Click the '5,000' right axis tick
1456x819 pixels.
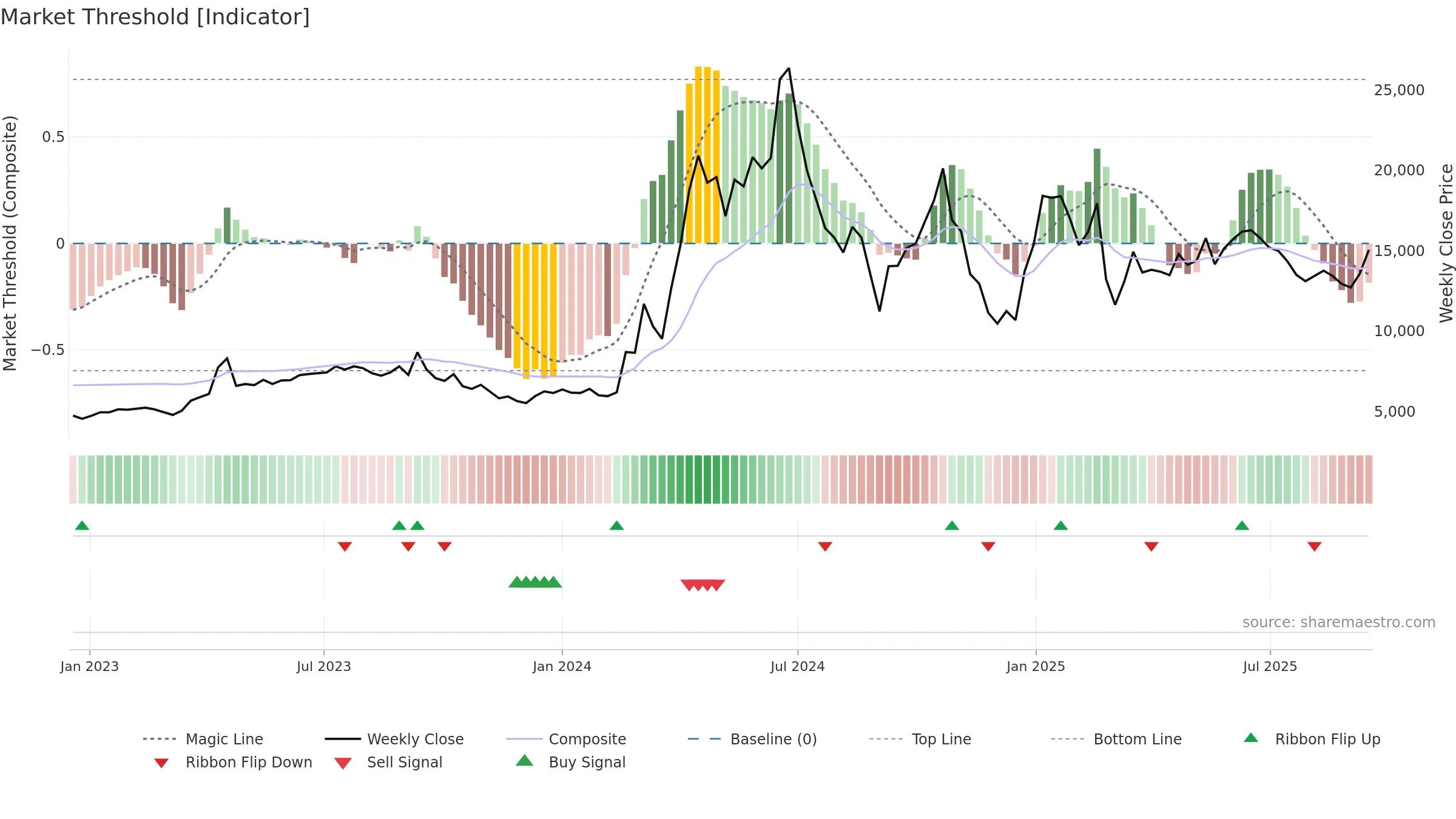[x=1395, y=411]
